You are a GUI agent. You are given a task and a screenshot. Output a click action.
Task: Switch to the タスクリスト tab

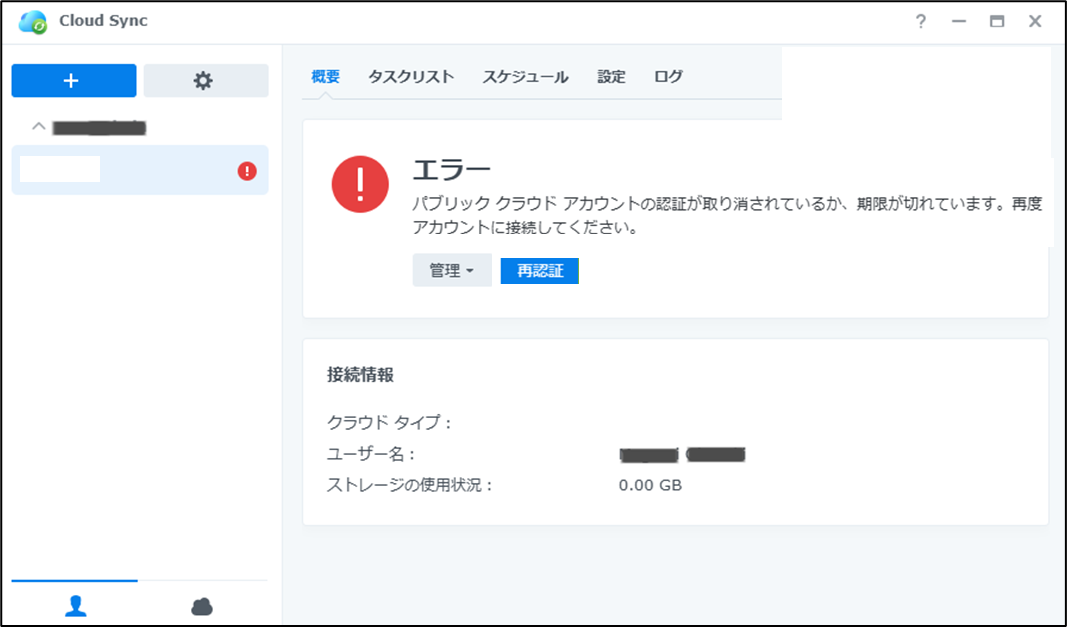pyautogui.click(x=411, y=77)
